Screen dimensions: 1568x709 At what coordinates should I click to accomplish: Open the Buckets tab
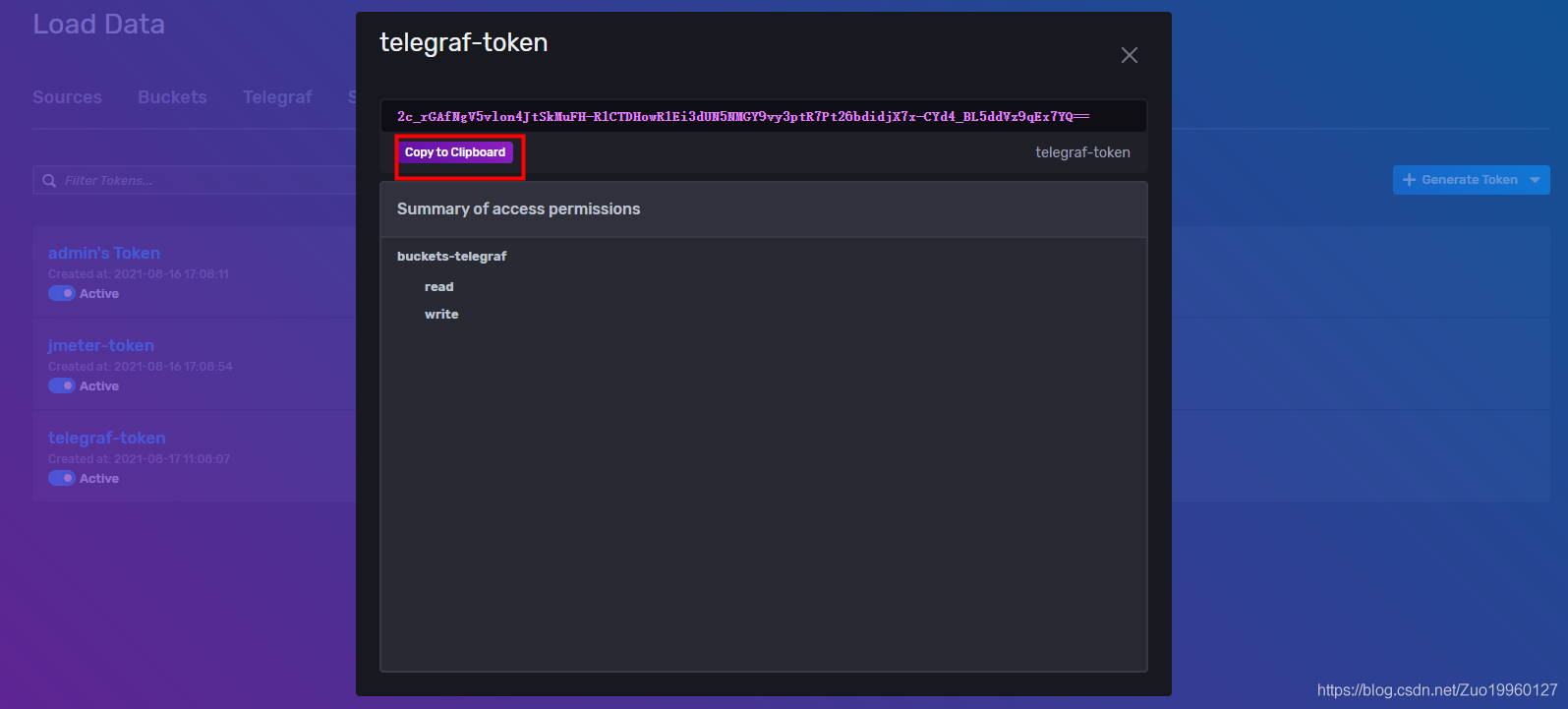[172, 97]
